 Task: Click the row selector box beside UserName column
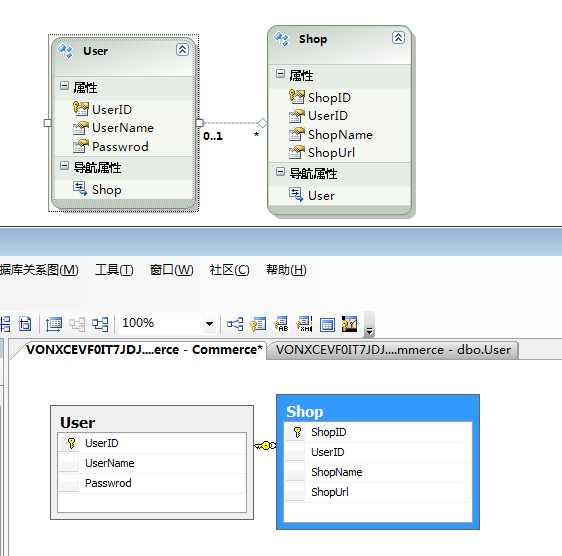point(68,463)
